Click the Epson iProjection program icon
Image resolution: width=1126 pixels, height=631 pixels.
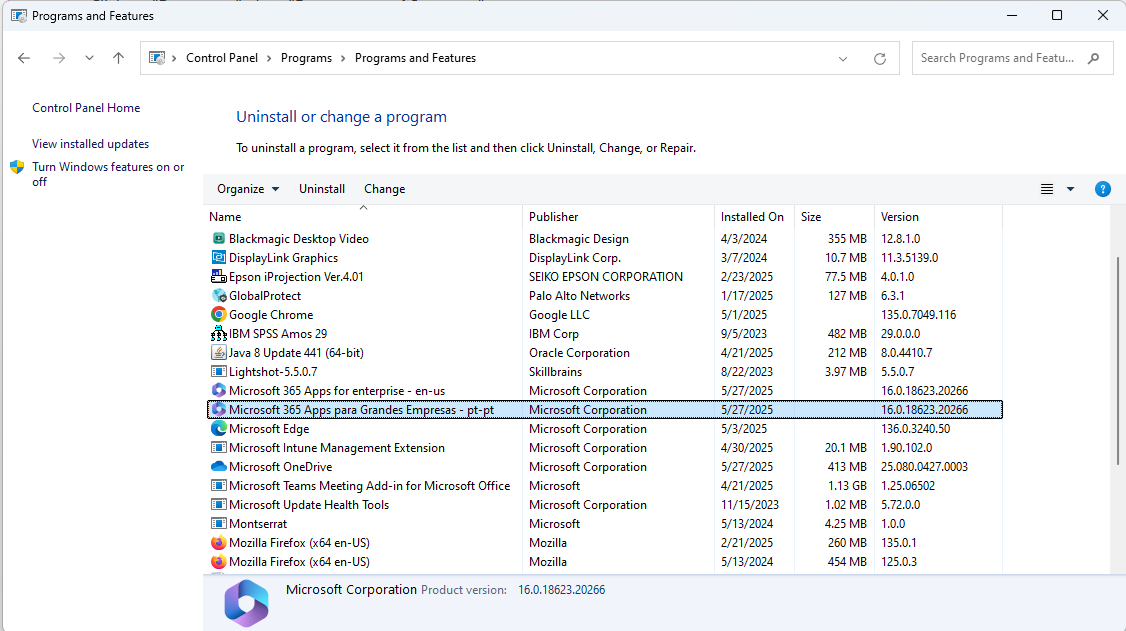click(x=218, y=276)
